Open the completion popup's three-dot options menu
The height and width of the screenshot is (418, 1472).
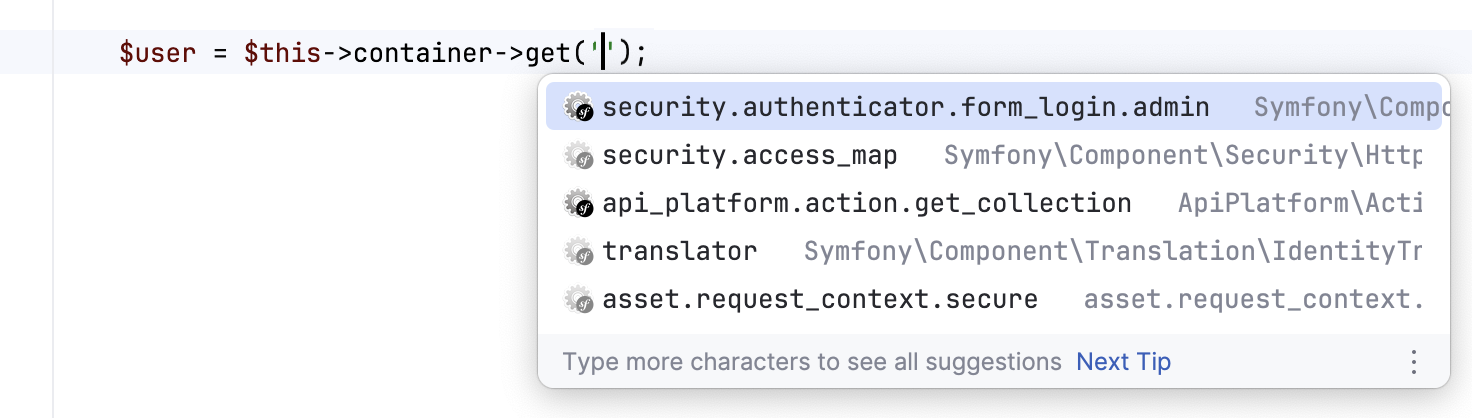[x=1413, y=361]
